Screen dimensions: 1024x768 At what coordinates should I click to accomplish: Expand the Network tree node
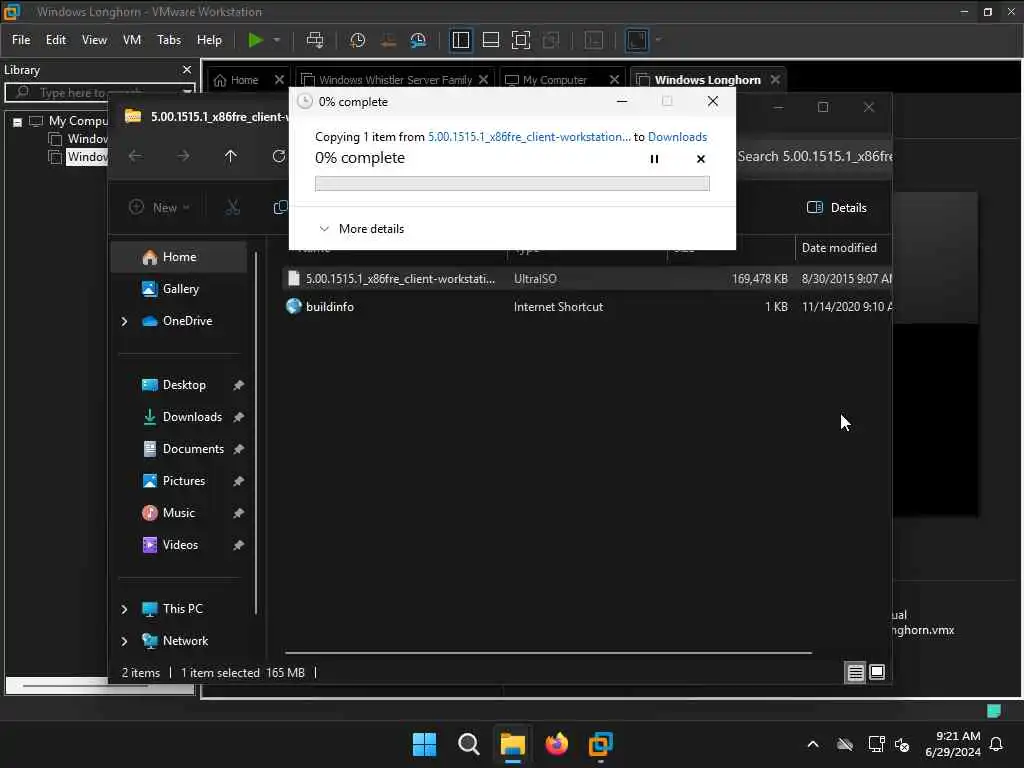click(124, 641)
